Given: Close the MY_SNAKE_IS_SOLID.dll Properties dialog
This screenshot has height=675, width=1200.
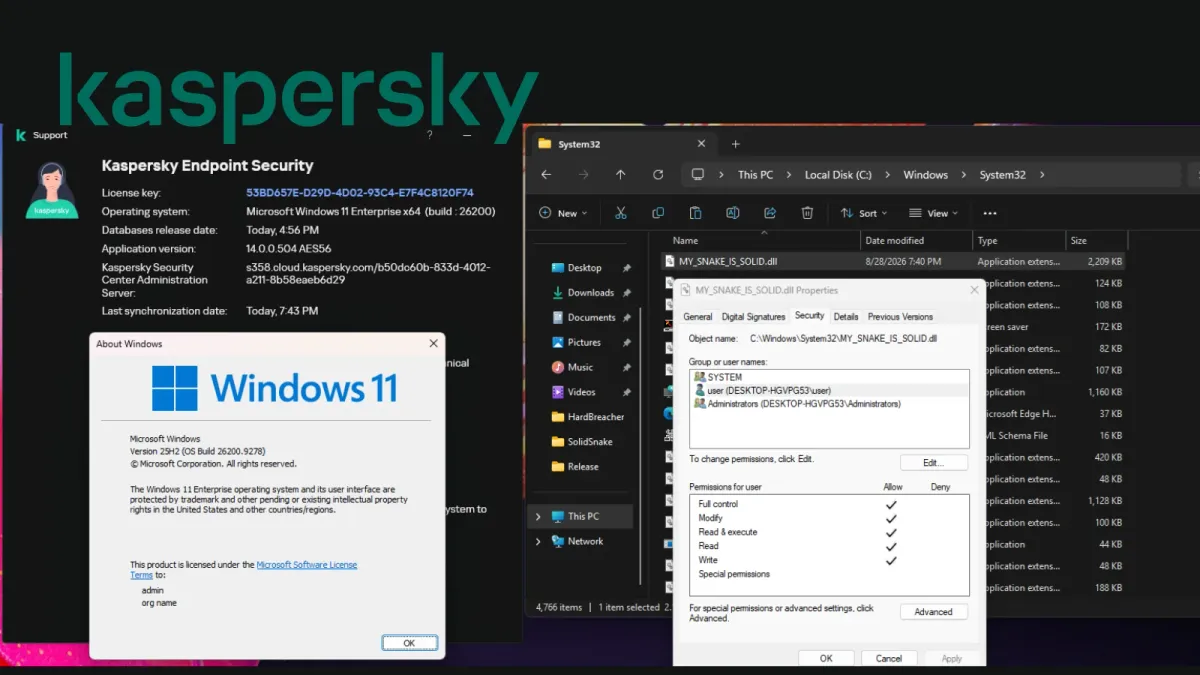Looking at the screenshot, I should click(x=975, y=290).
